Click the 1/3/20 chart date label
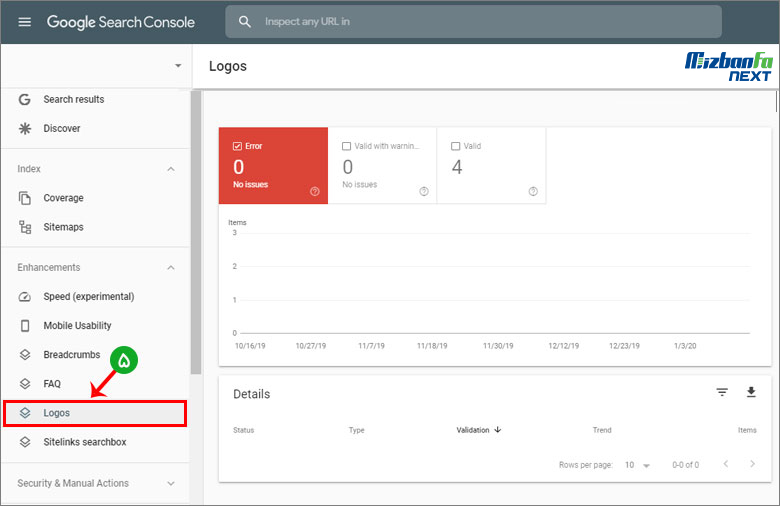This screenshot has width=780, height=506. [x=685, y=346]
